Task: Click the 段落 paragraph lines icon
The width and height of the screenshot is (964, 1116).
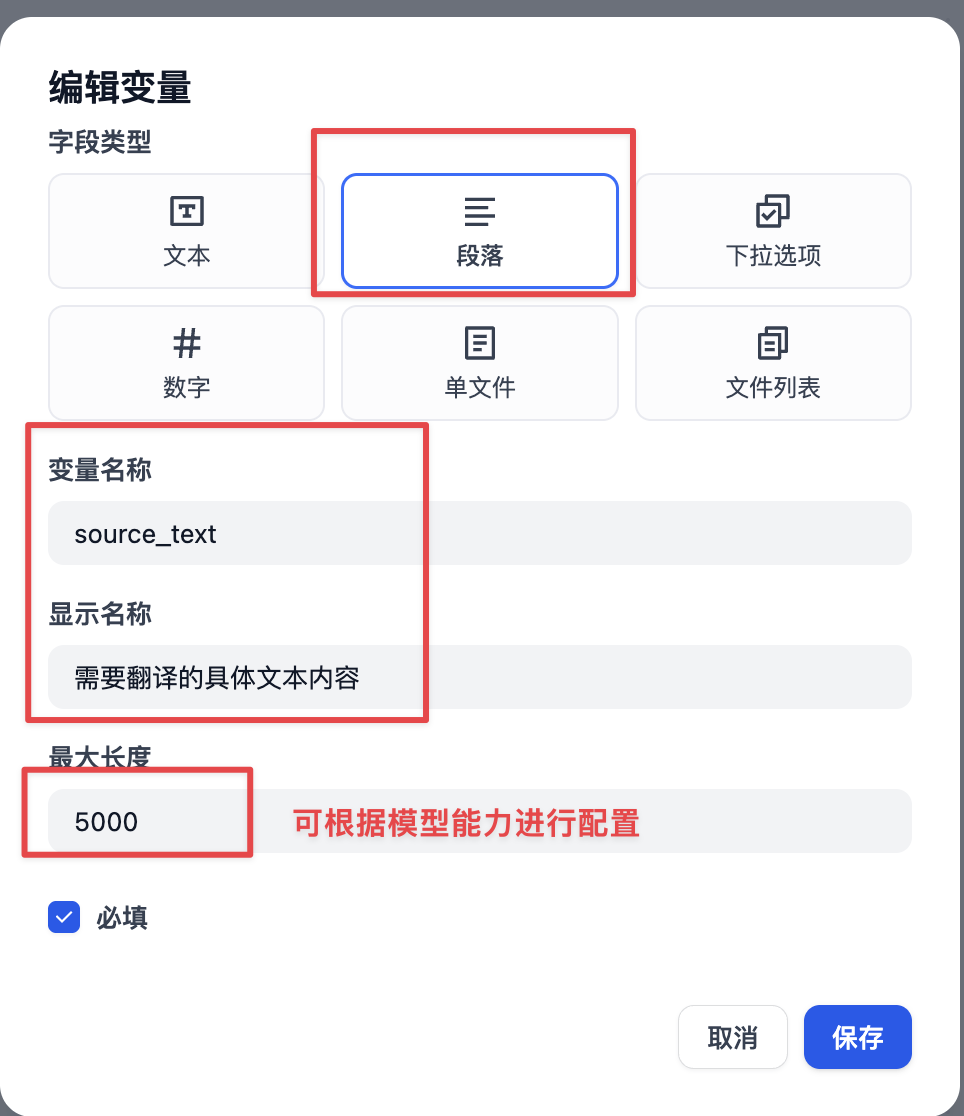Action: (x=479, y=211)
